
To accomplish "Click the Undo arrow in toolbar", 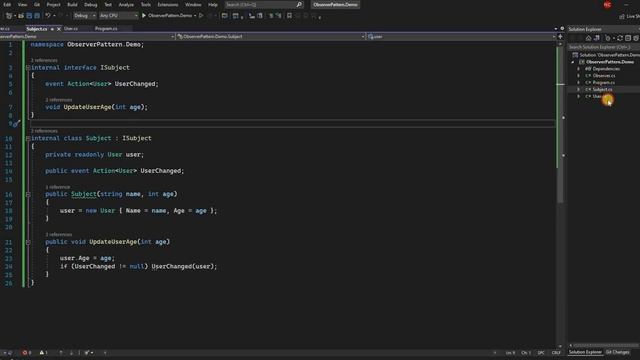I will tap(48, 16).
